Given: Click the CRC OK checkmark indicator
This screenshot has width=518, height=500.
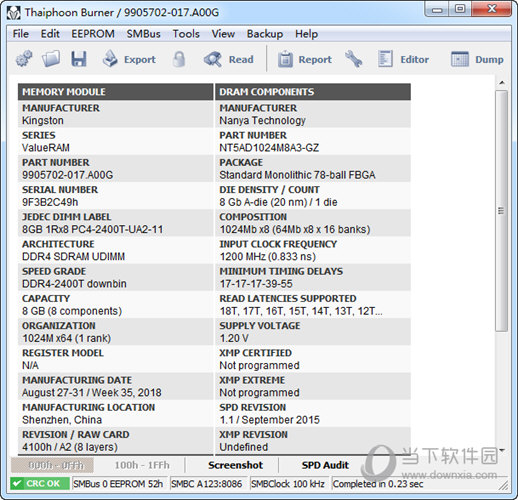Looking at the screenshot, I should click(40, 483).
